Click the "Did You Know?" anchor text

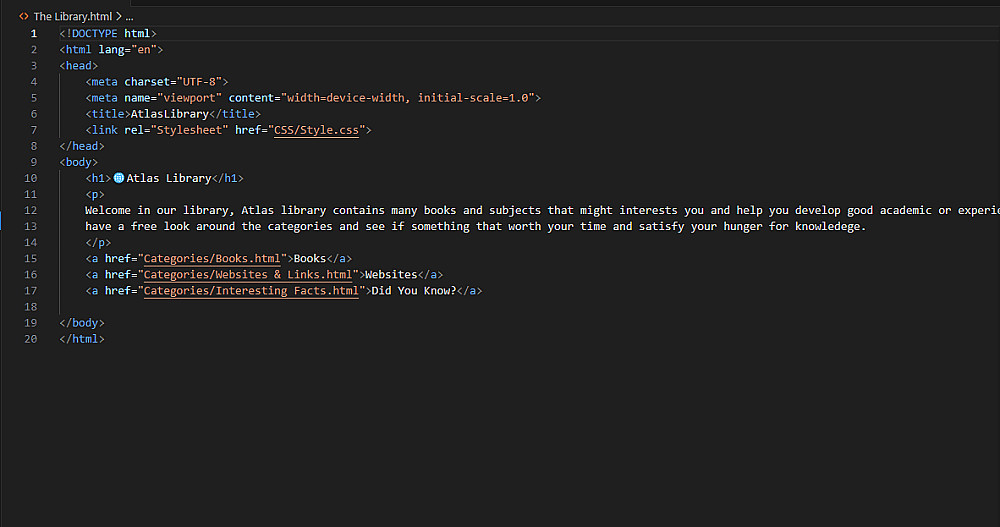click(413, 290)
